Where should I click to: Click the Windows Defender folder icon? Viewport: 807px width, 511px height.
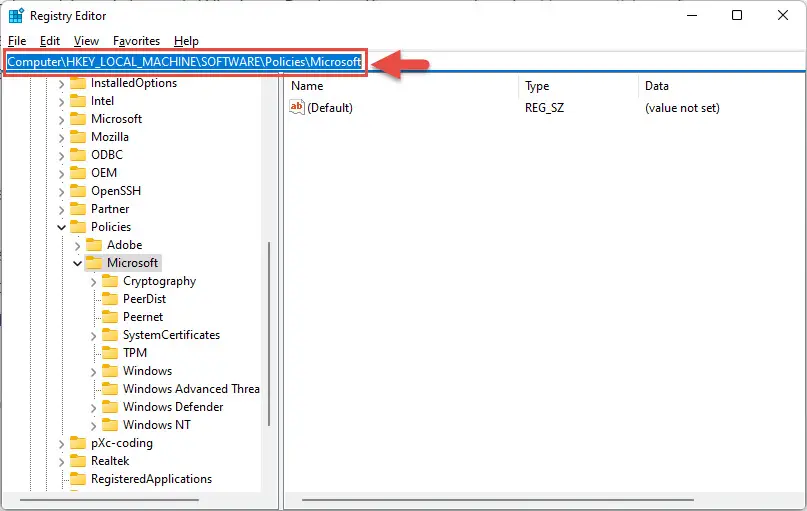click(110, 407)
